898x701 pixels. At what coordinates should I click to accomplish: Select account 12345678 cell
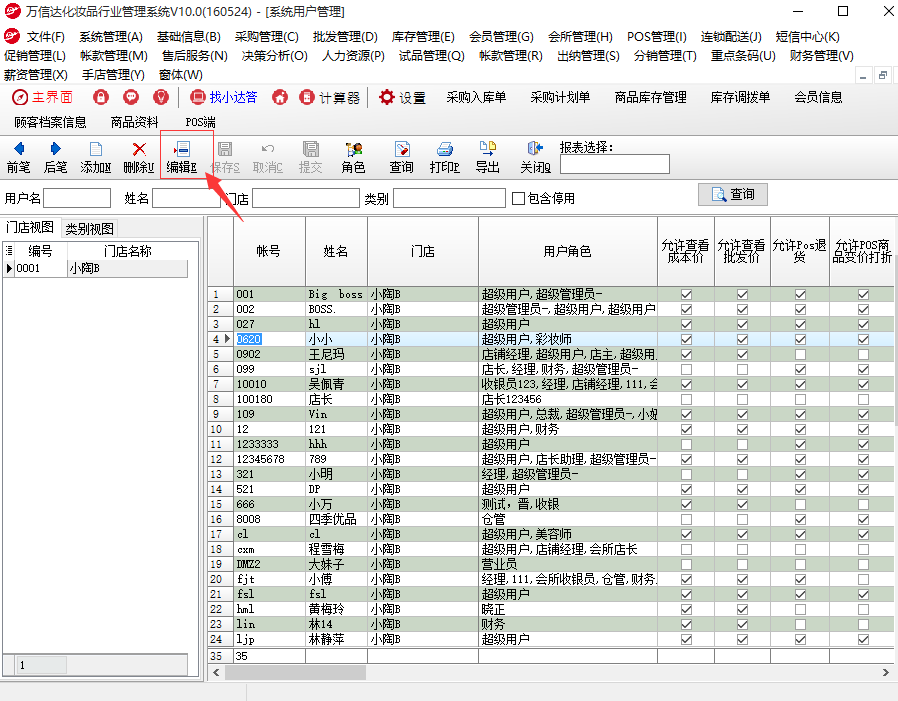(269, 459)
